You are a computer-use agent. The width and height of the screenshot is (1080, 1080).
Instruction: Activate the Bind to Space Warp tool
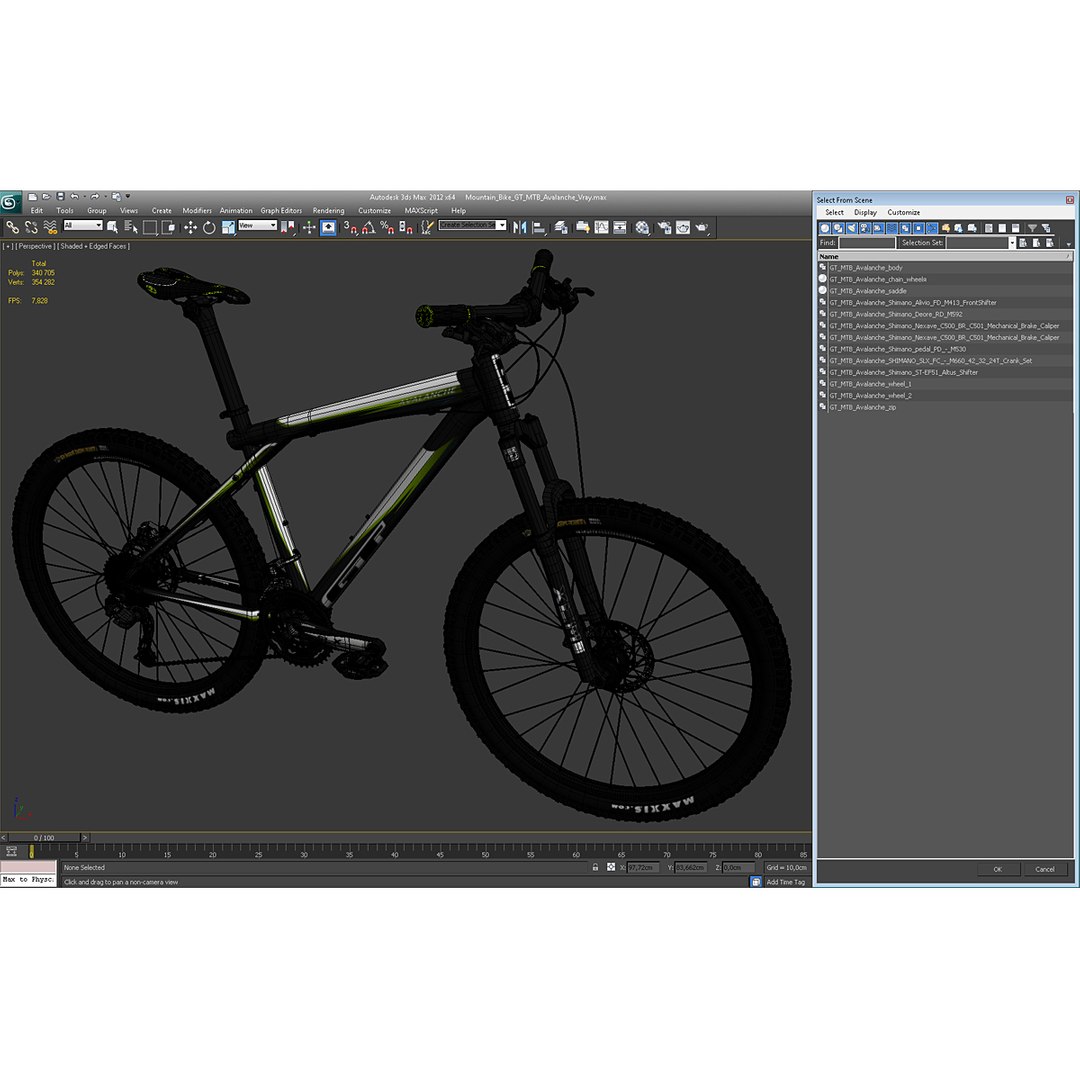pos(50,227)
